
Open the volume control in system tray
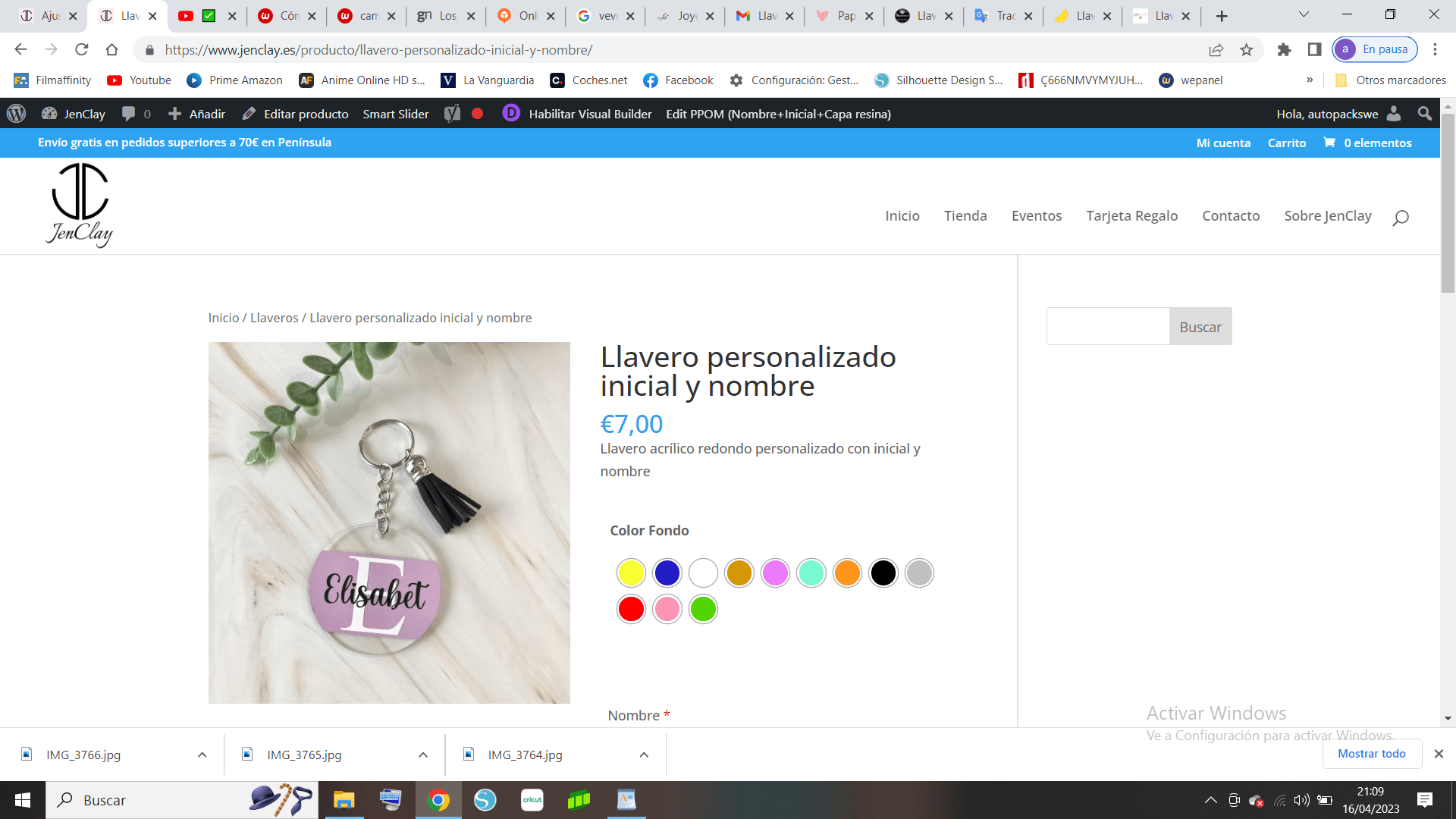click(x=1302, y=800)
